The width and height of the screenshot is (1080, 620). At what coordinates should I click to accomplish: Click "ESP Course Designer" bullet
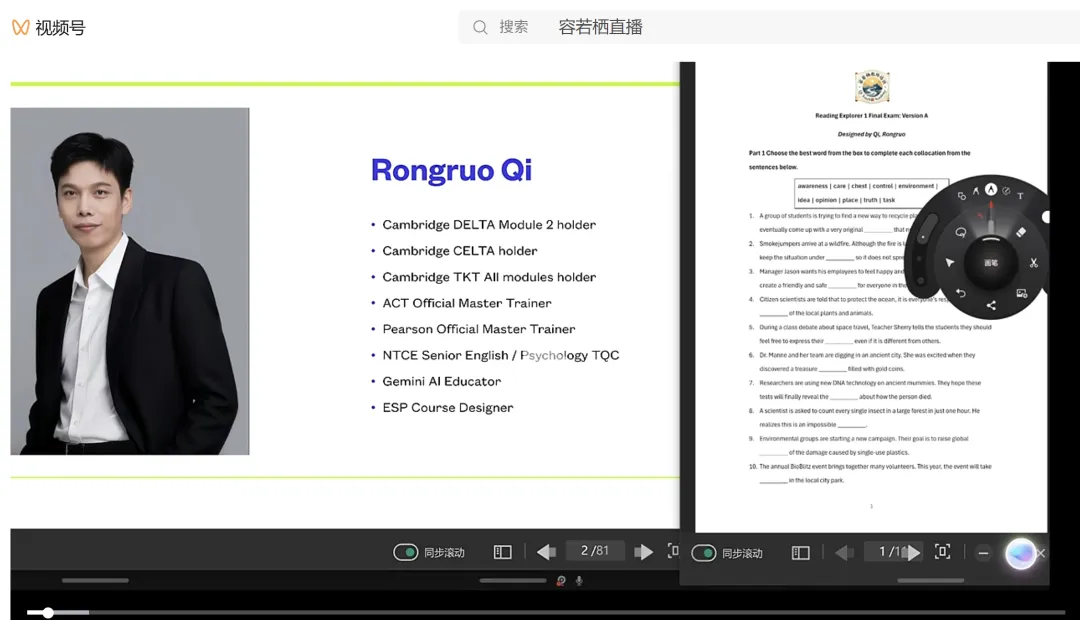448,408
